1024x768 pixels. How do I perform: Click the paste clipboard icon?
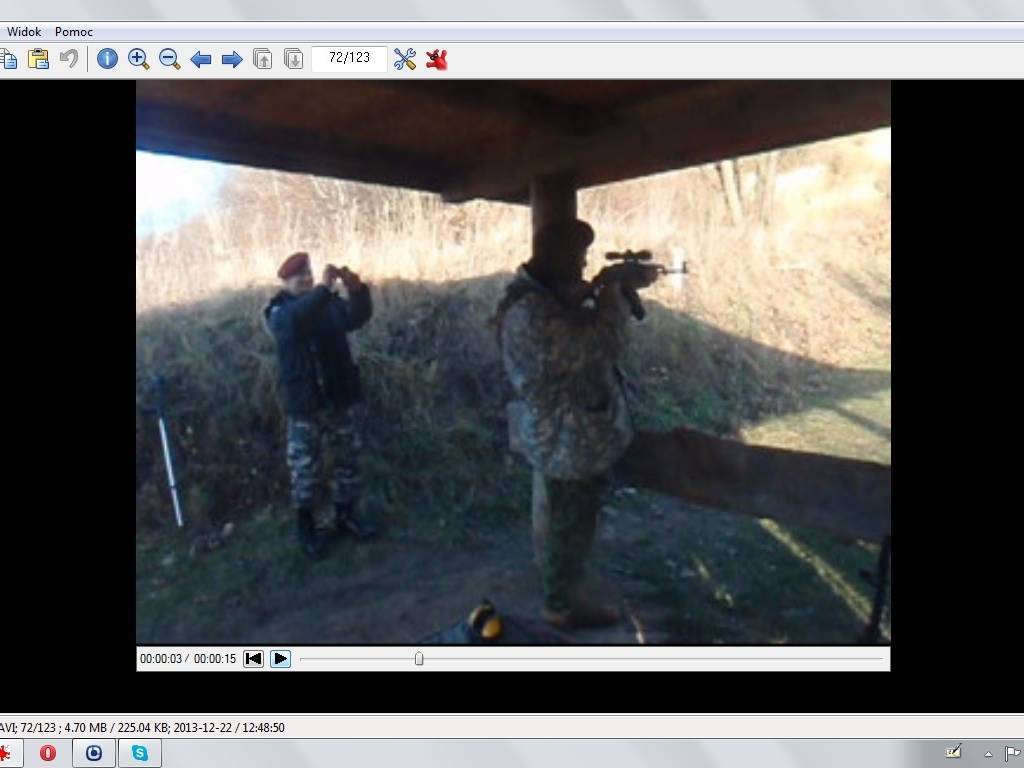click(38, 59)
